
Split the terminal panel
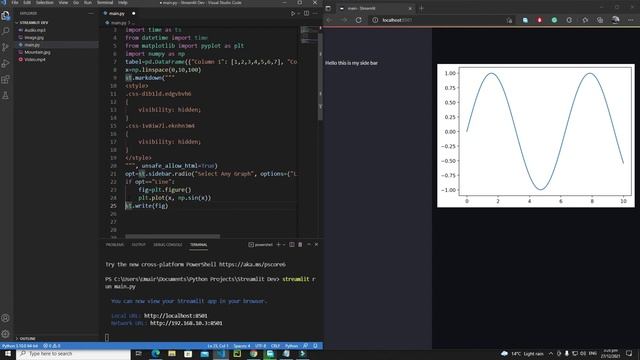[x=292, y=244]
